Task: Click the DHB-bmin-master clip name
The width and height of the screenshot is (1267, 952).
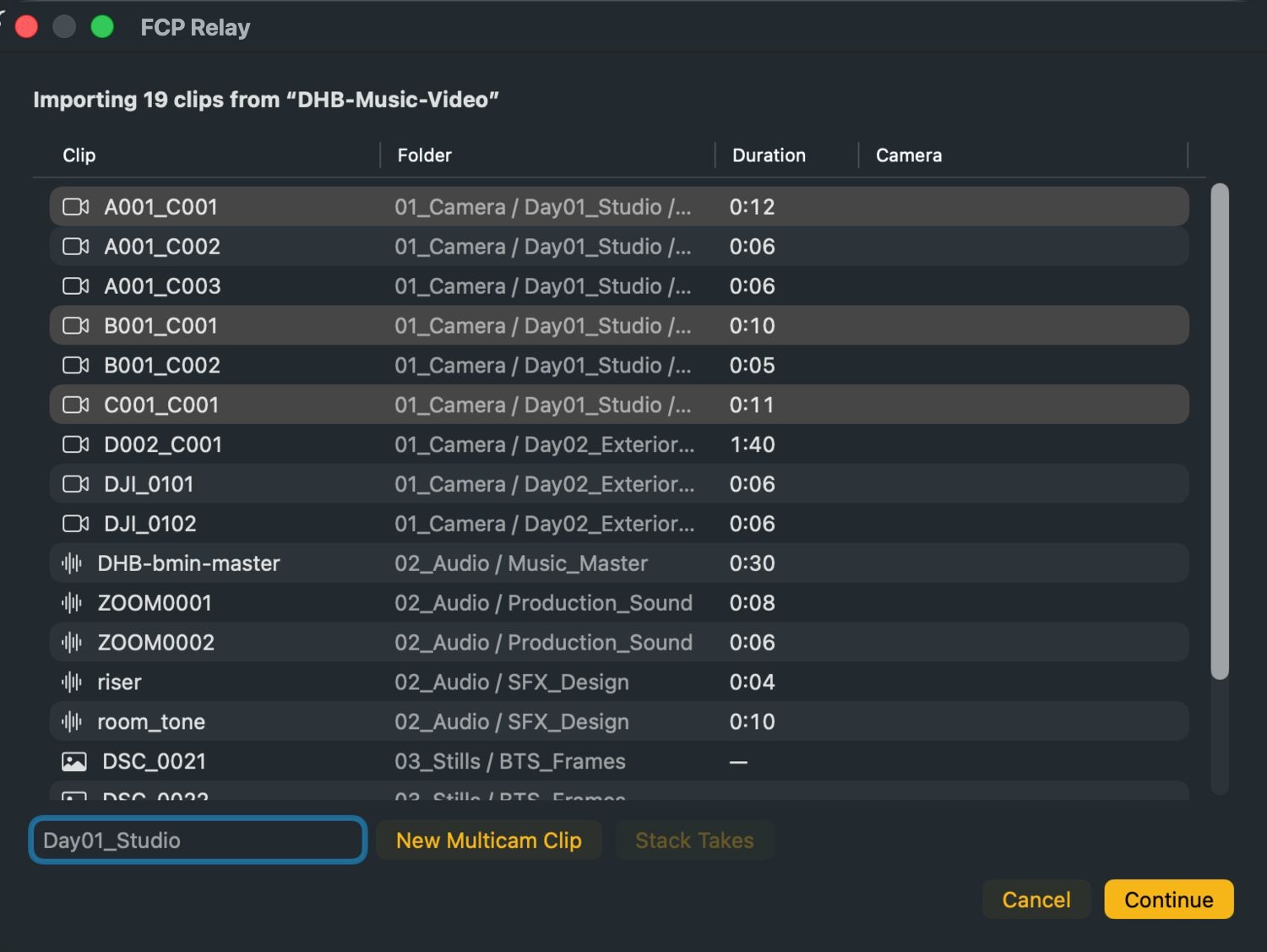Action: point(188,563)
